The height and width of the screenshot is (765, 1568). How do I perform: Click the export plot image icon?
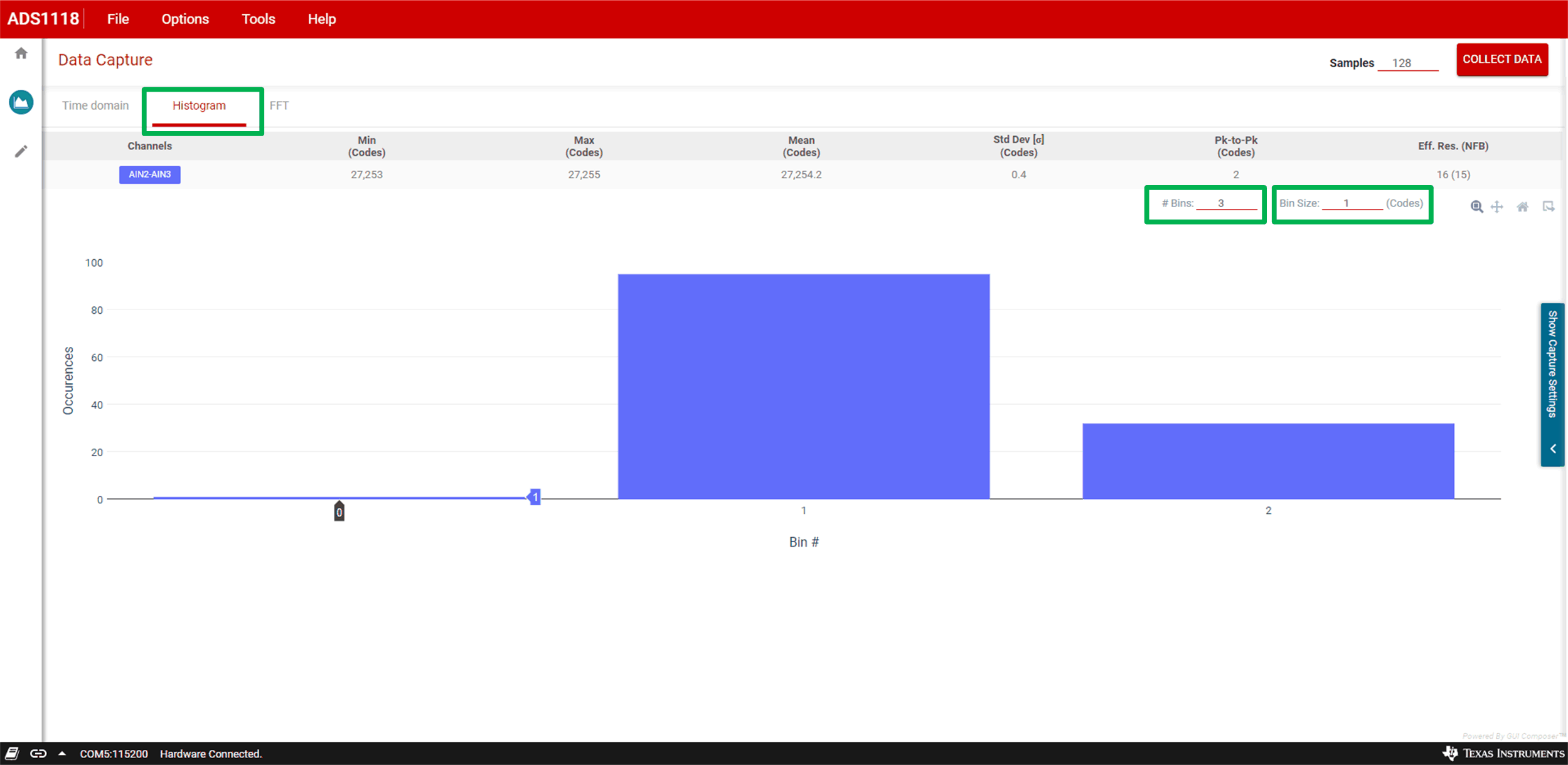pyautogui.click(x=1549, y=206)
